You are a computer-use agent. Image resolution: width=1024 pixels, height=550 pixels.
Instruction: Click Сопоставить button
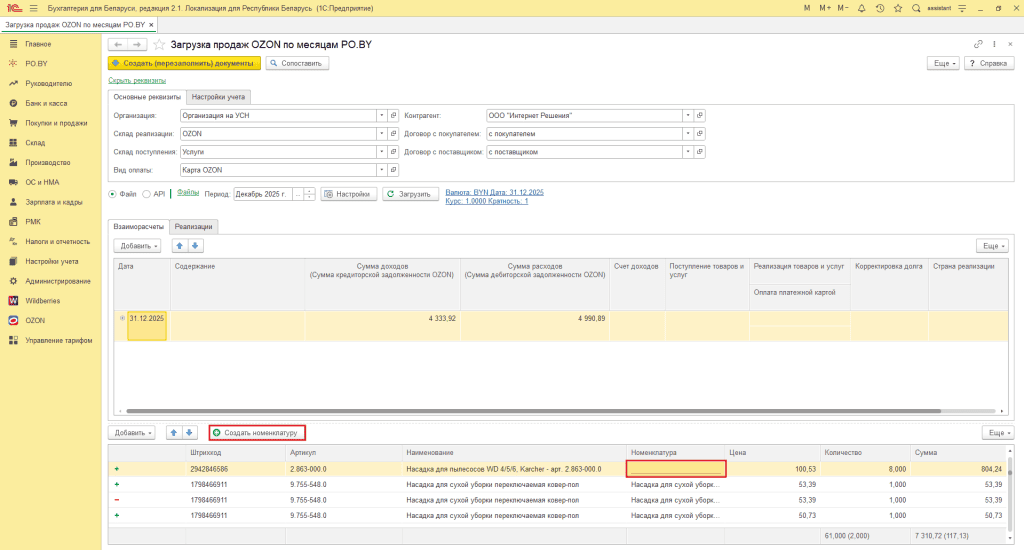pos(297,63)
